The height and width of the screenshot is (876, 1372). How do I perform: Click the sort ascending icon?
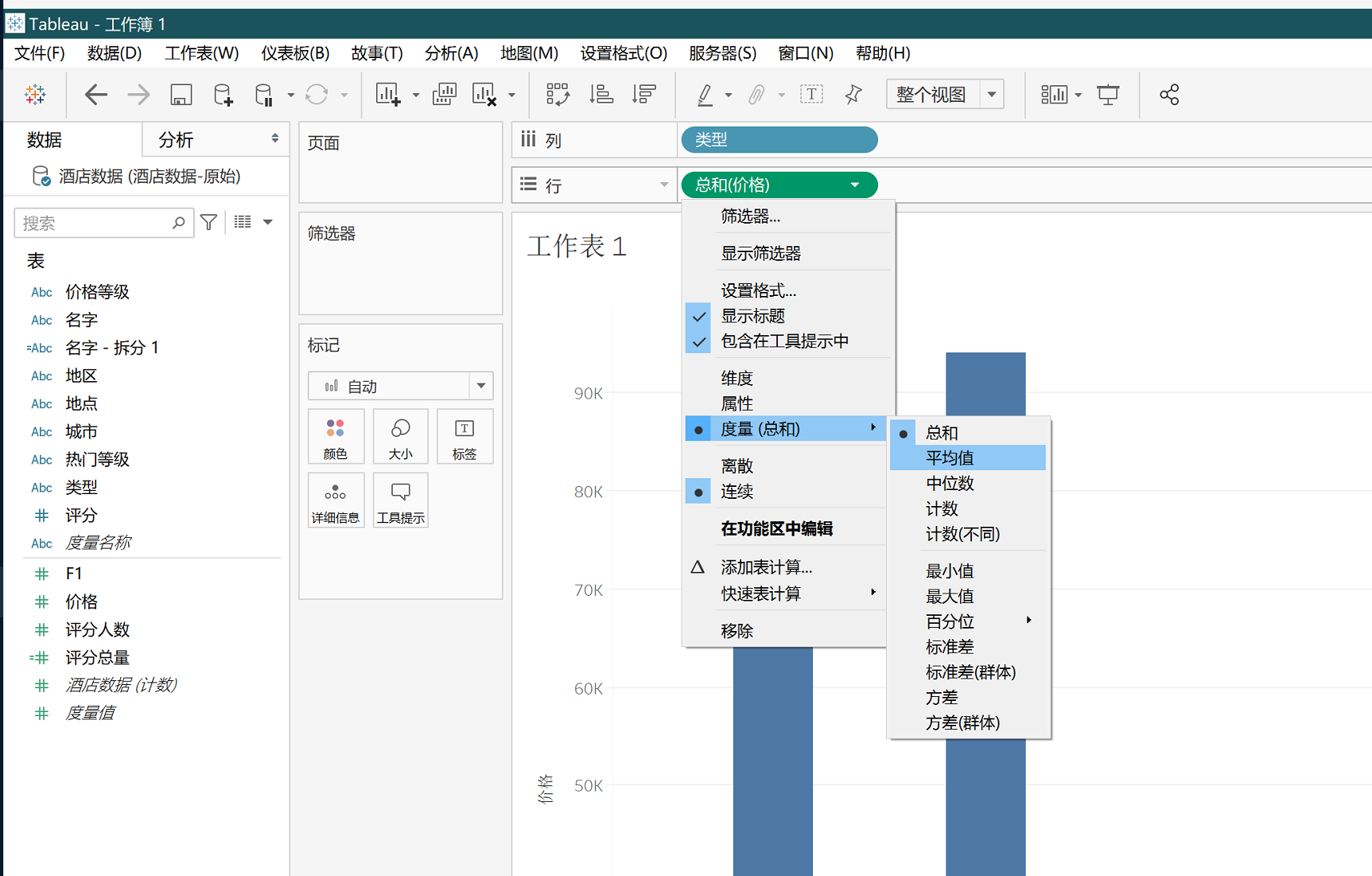601,95
